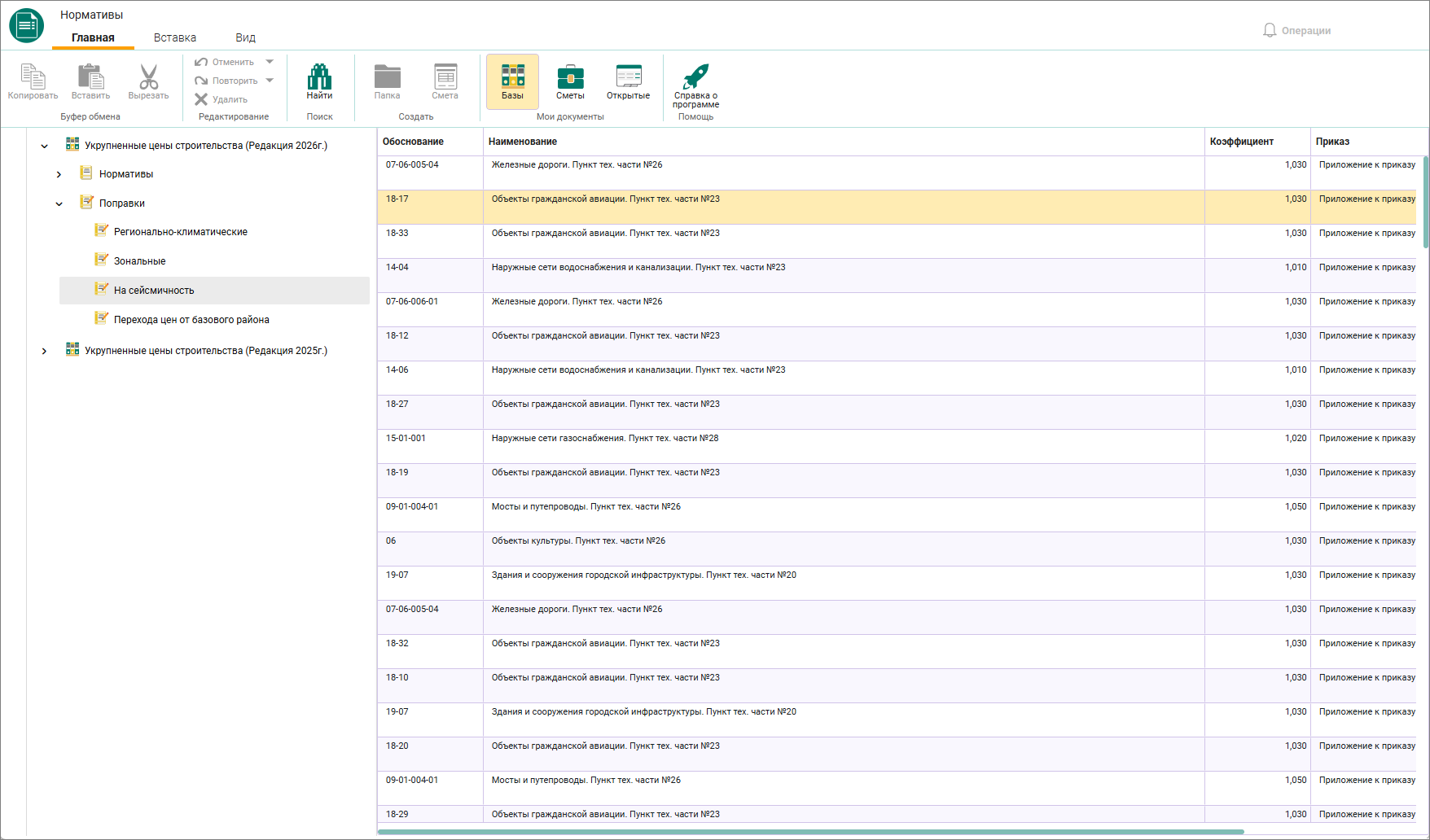The image size is (1430, 840).
Task: Select the Базы documents icon
Action: pyautogui.click(x=512, y=76)
